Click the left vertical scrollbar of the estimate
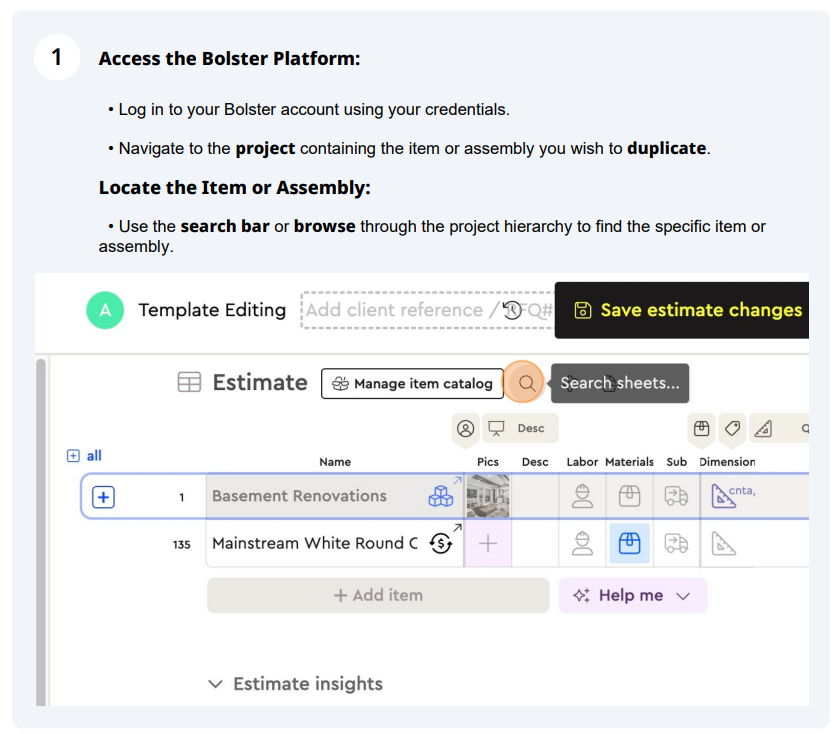This screenshot has width=839, height=734. (41, 532)
